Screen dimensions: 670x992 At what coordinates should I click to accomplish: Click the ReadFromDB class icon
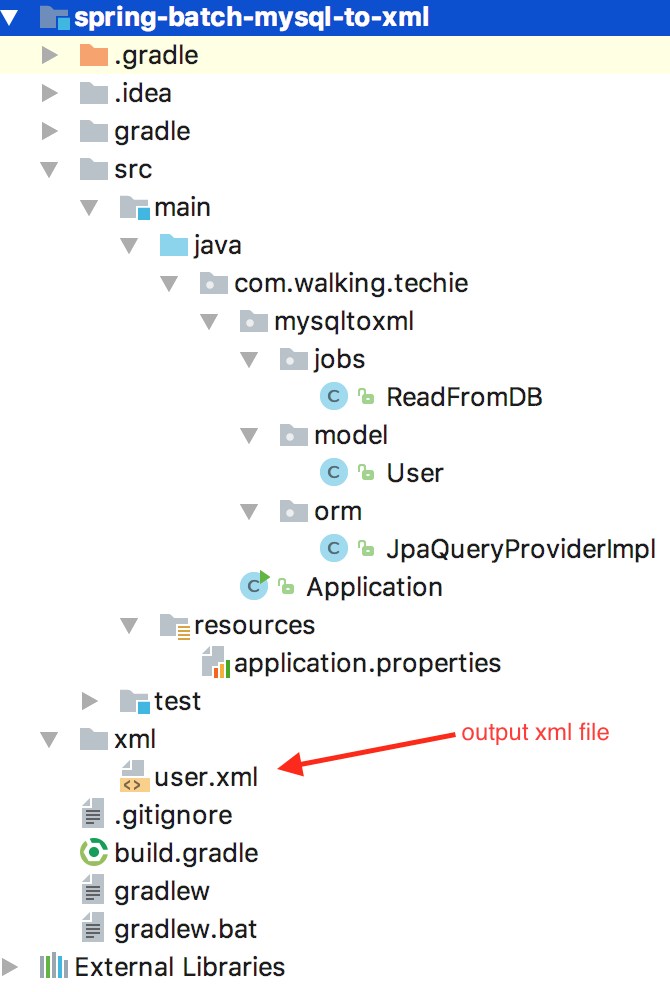[333, 396]
